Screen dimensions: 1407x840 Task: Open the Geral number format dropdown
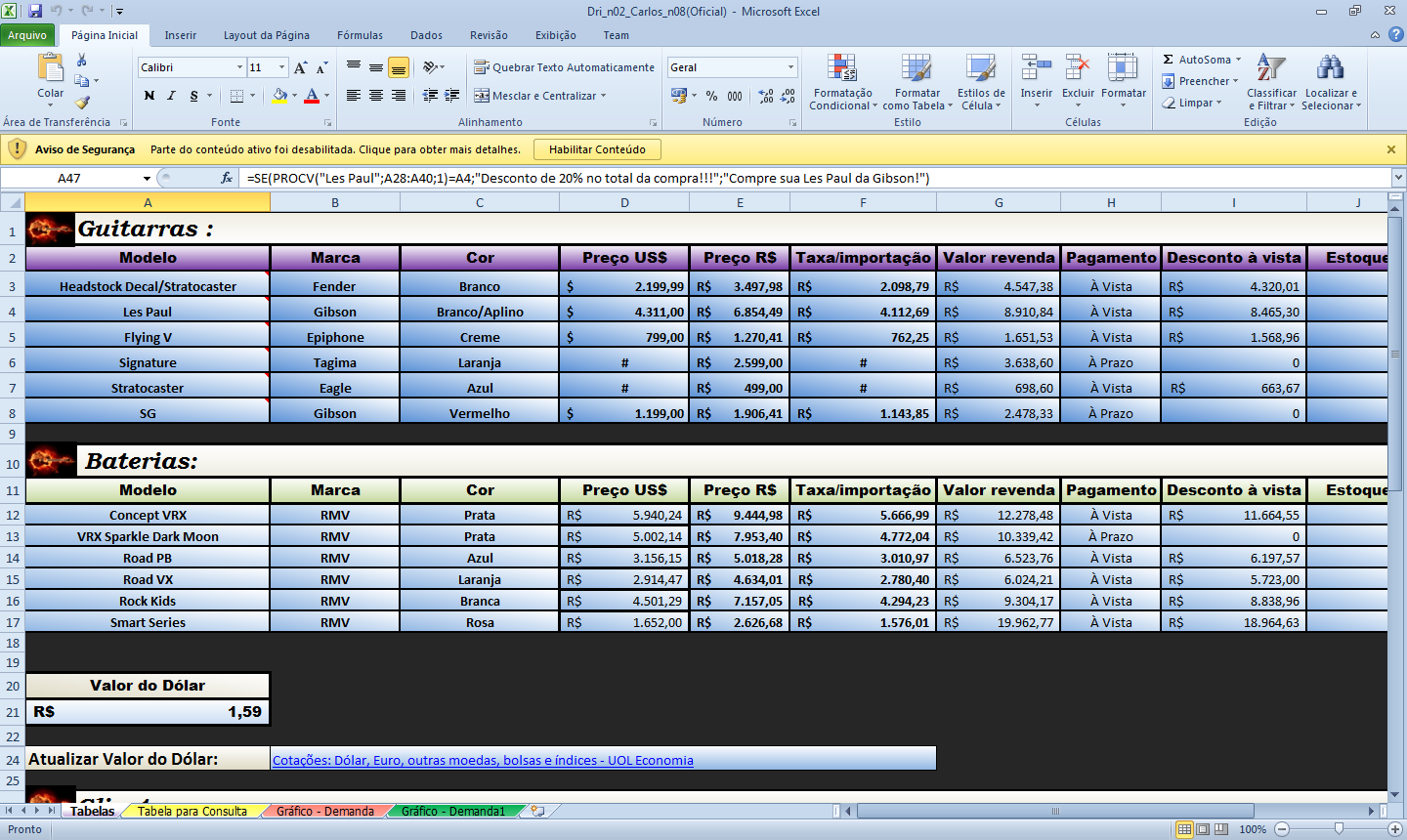pos(790,67)
